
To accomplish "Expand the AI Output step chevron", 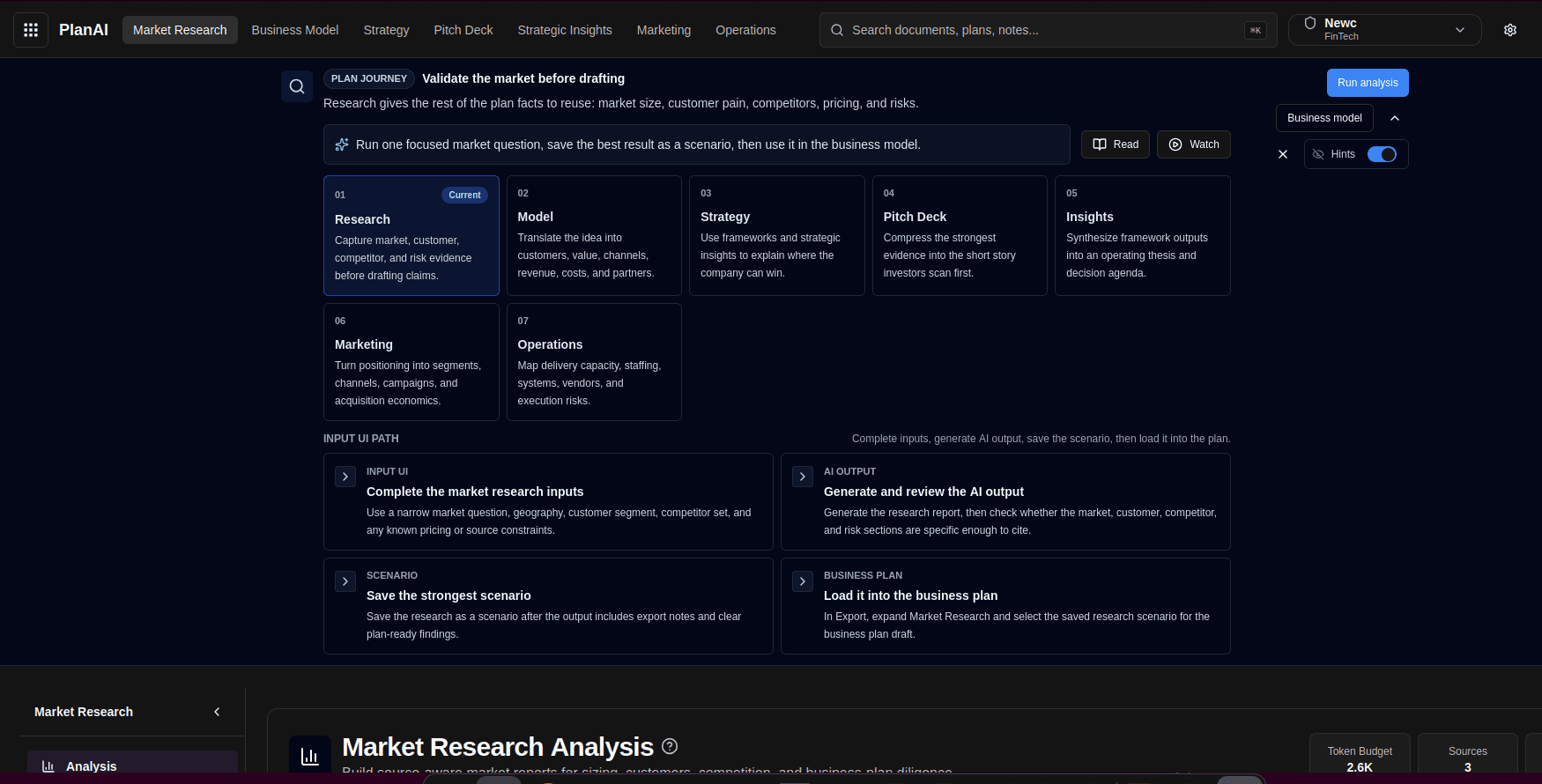I will (x=803, y=477).
